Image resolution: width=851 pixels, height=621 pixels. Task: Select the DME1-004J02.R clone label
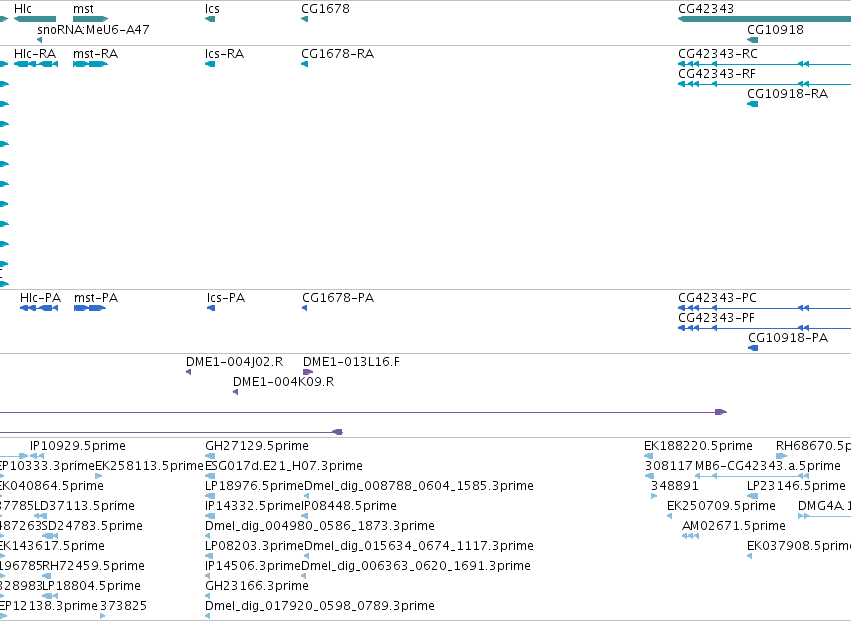coord(234,362)
